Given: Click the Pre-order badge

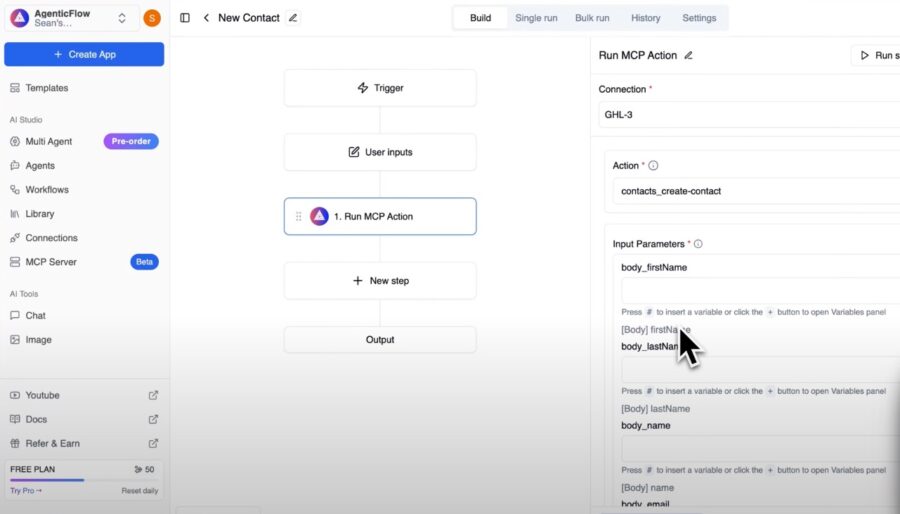Looking at the screenshot, I should tap(131, 141).
